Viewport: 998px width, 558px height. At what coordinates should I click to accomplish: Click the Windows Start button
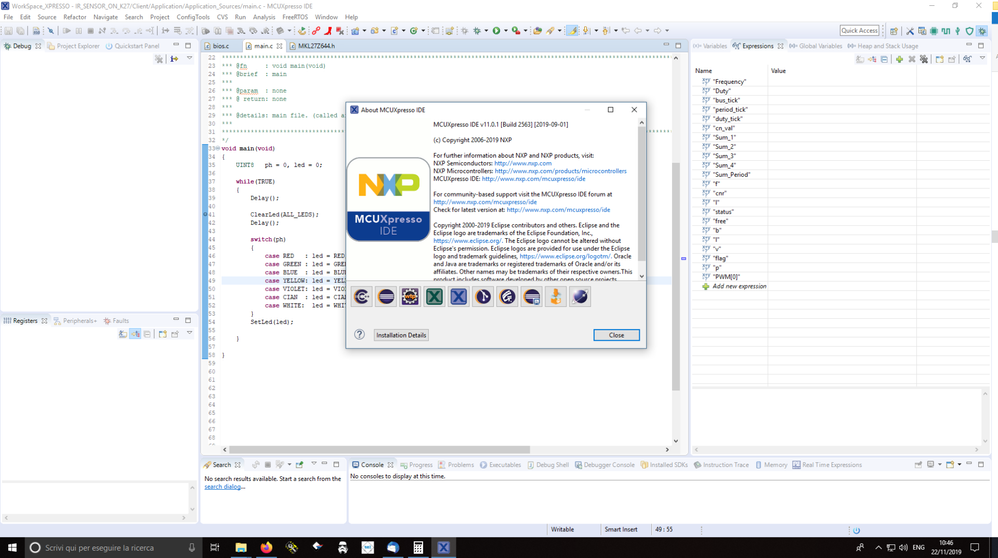pyautogui.click(x=11, y=547)
